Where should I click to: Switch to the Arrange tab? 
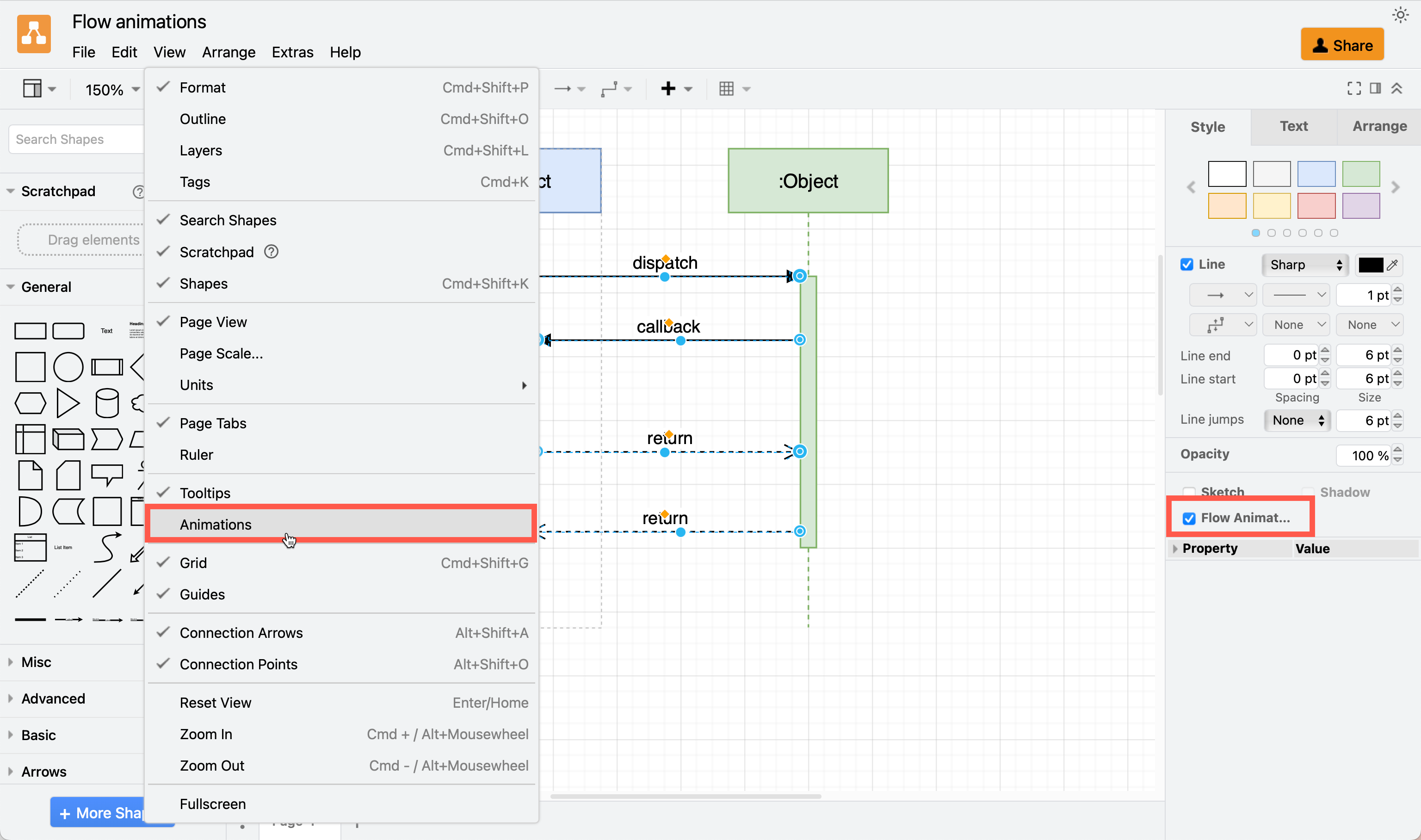point(1378,126)
